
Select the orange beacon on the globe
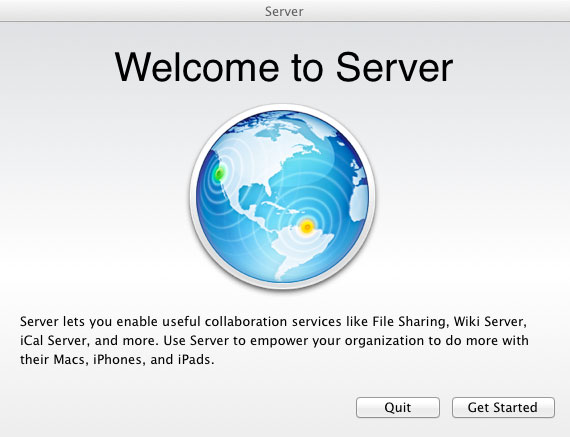[x=307, y=227]
